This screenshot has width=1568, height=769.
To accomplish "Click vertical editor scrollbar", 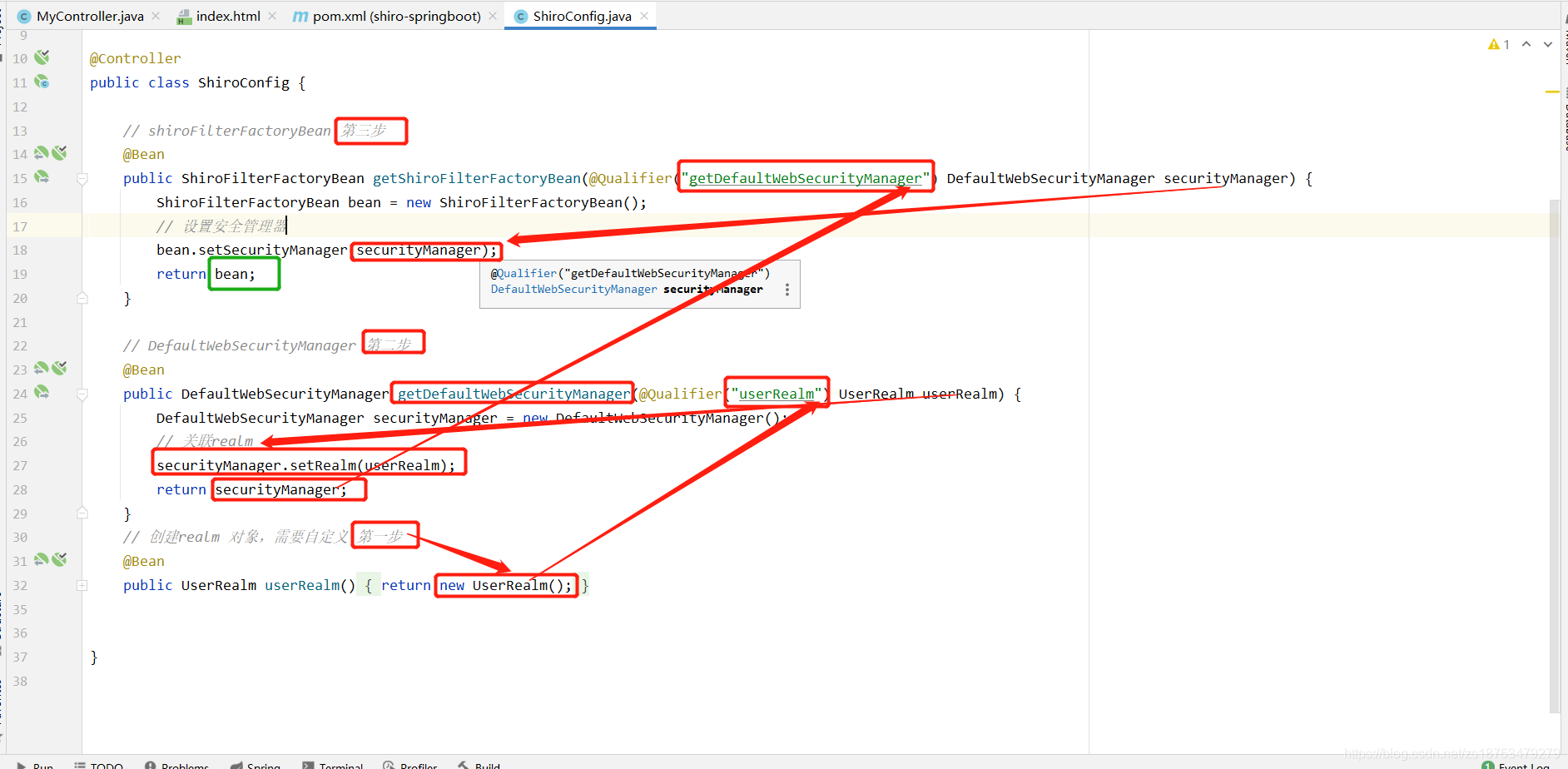I will click(1554, 456).
